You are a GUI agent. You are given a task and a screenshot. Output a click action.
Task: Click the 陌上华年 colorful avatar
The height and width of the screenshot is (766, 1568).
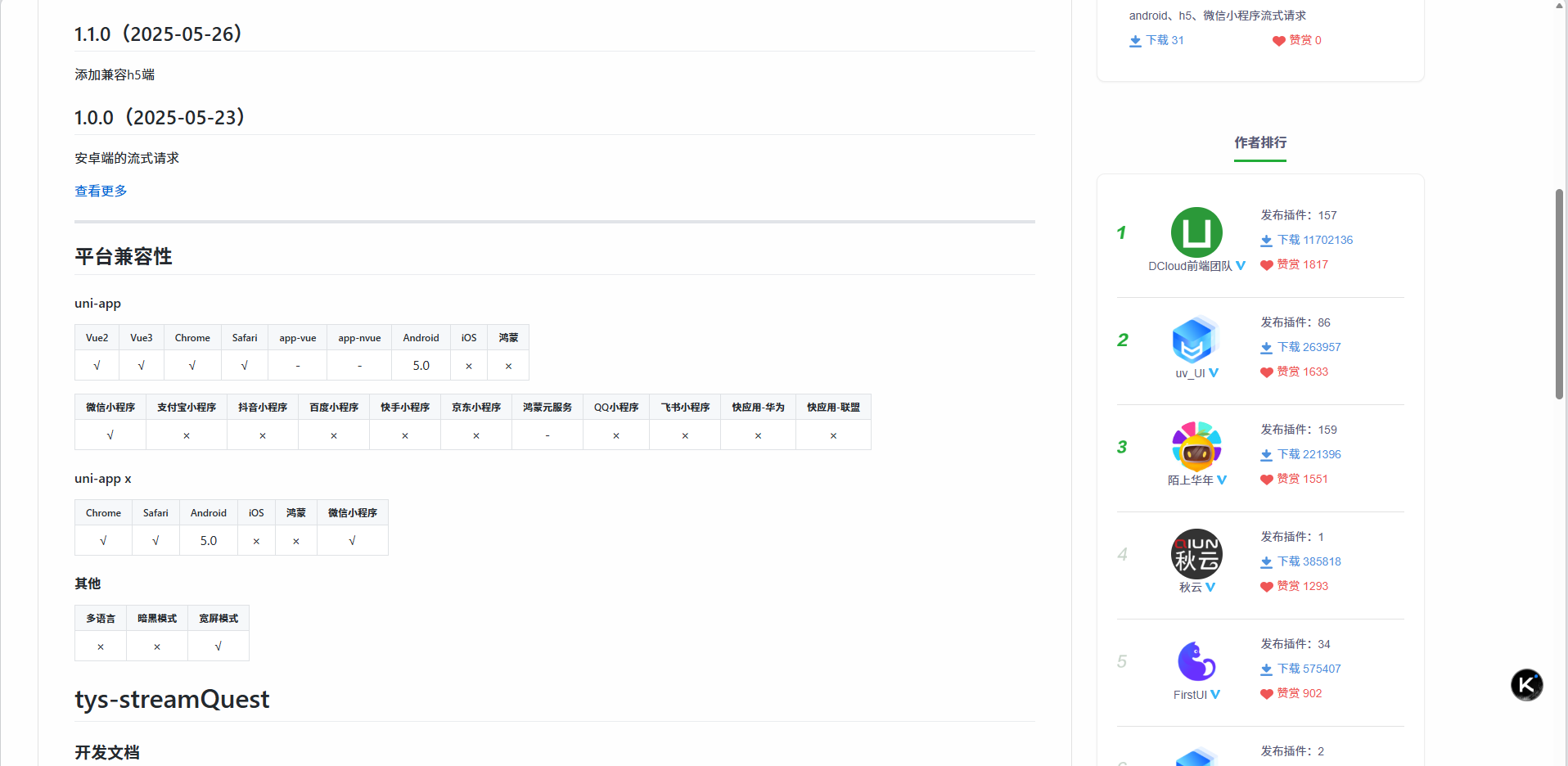[1196, 447]
